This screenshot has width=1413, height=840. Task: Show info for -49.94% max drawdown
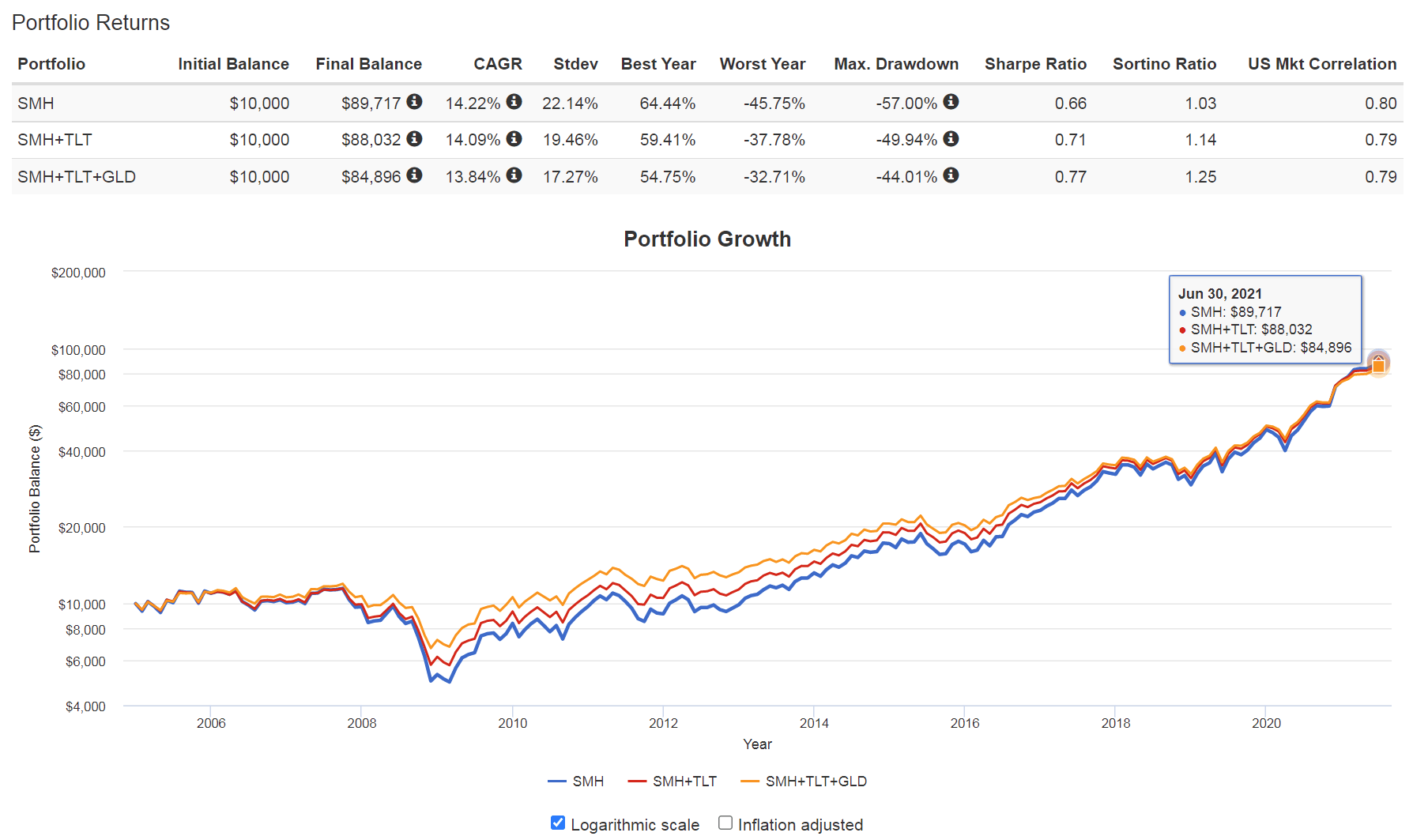pos(951,139)
